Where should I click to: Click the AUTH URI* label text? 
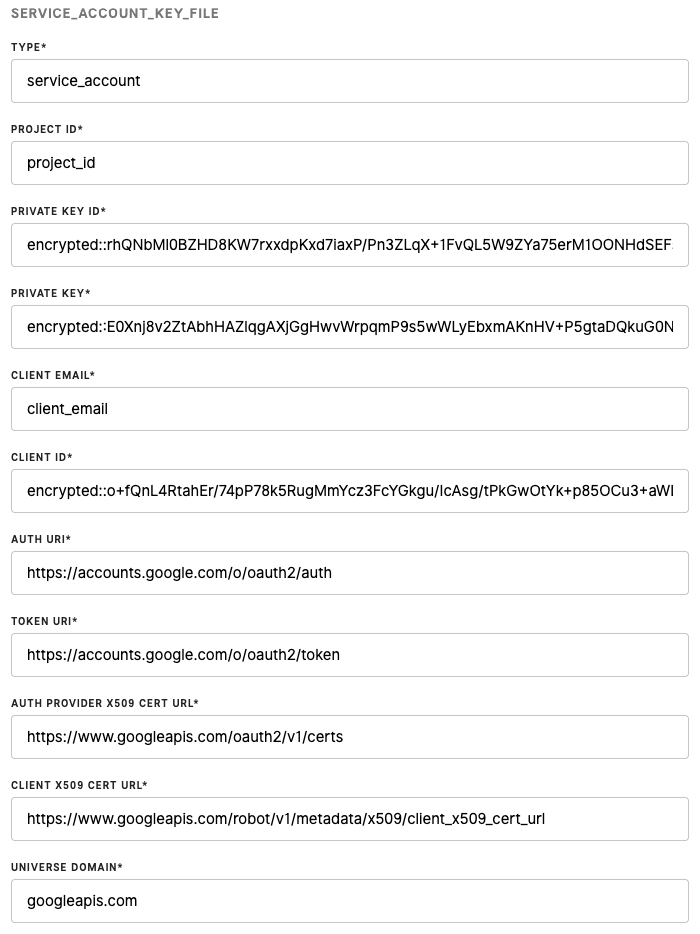(41, 540)
